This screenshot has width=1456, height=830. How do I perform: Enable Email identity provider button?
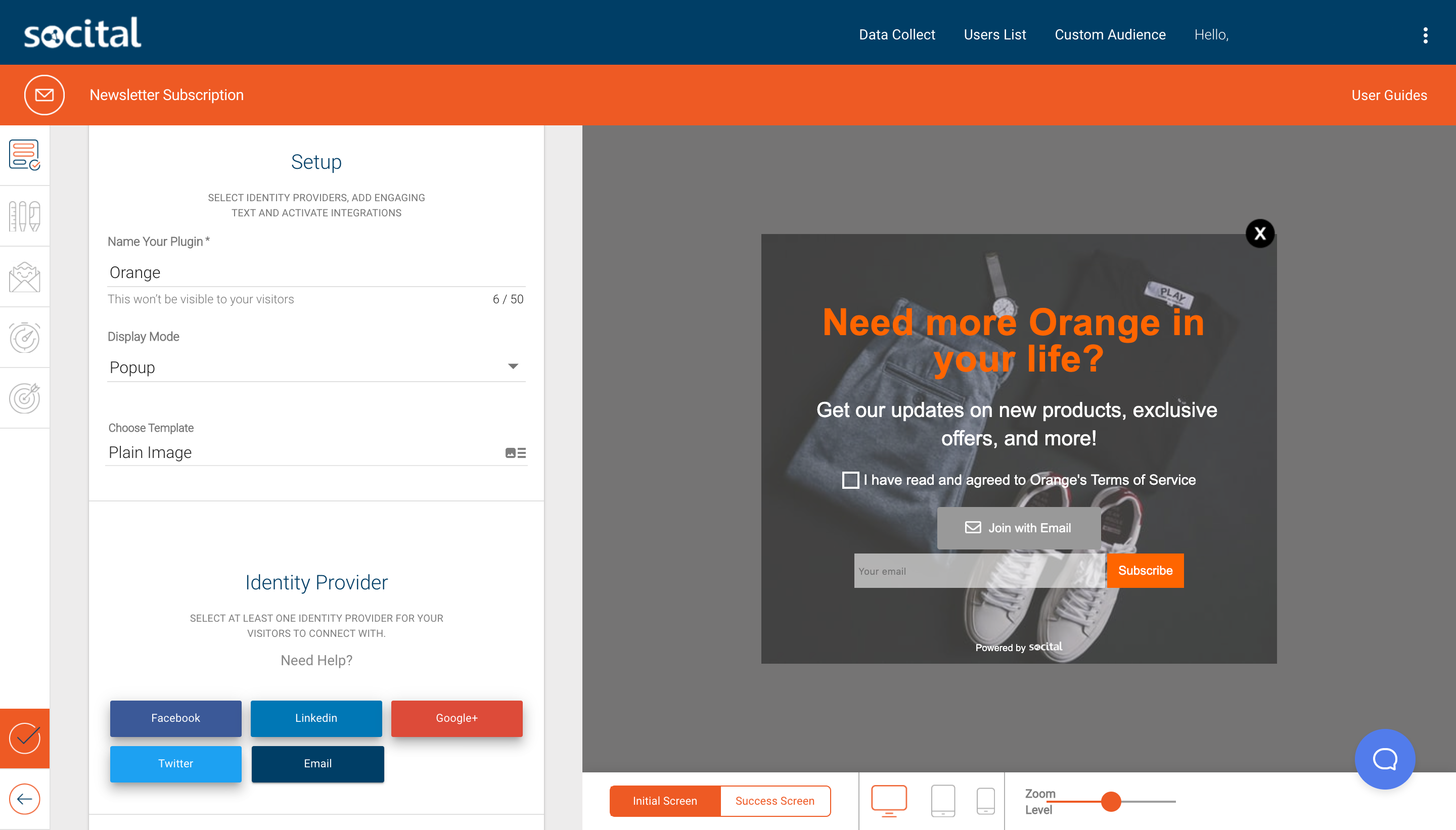(316, 764)
